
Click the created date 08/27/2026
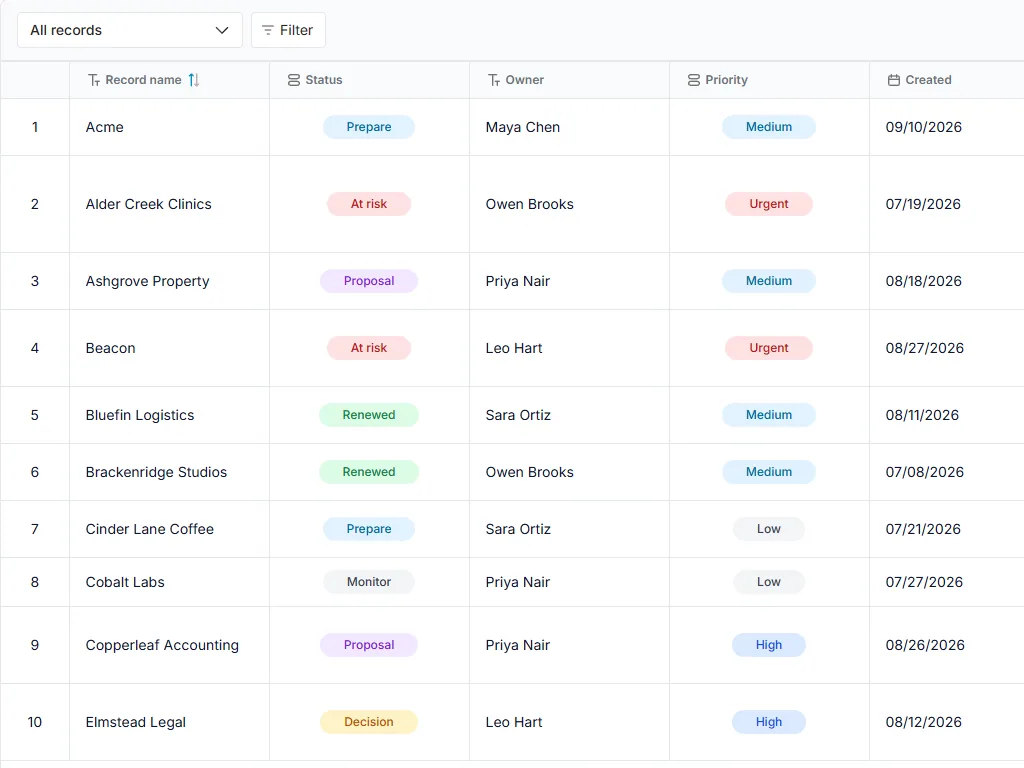tap(925, 348)
